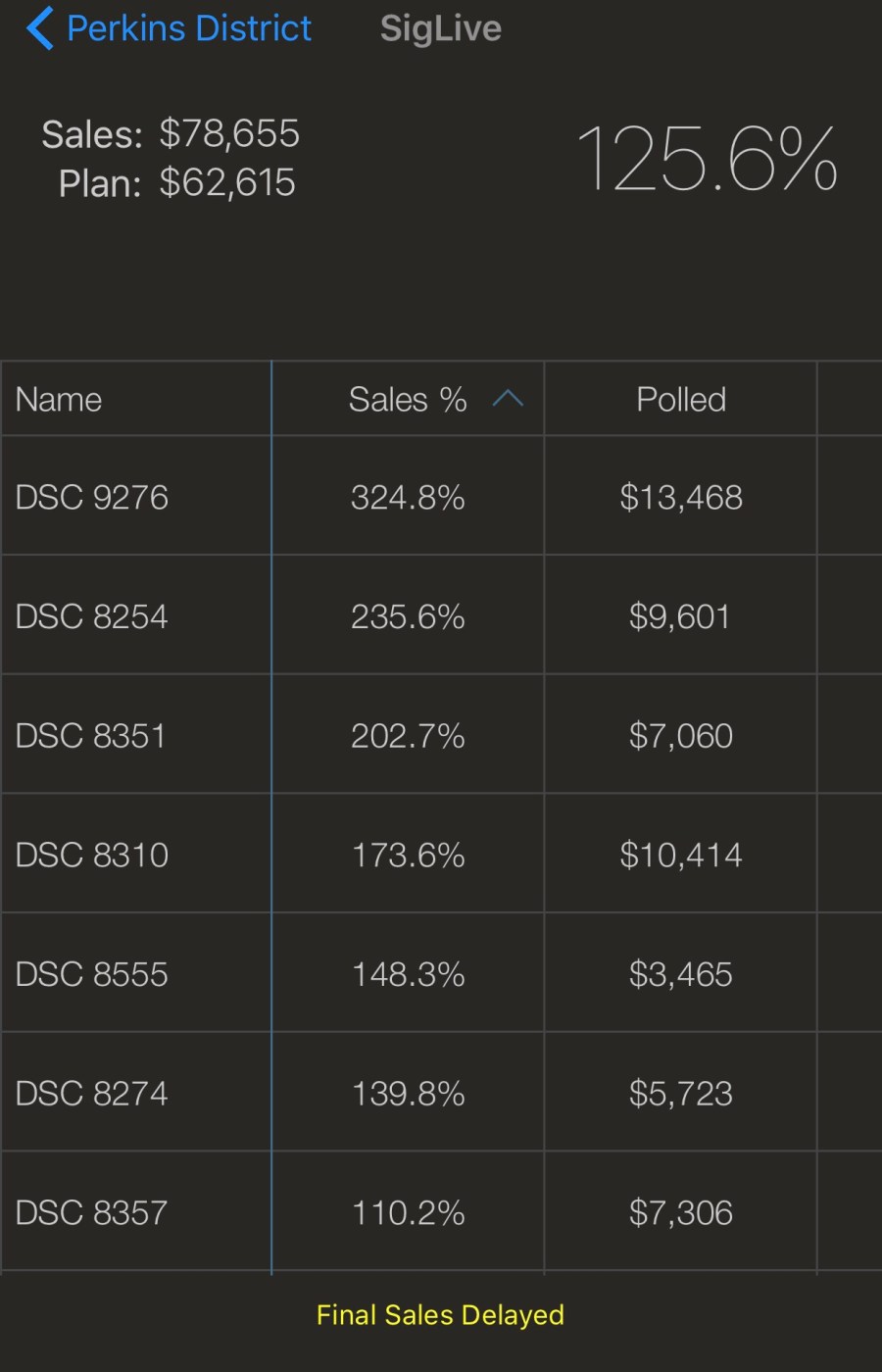Image resolution: width=882 pixels, height=1372 pixels.
Task: View DSC 8274 store details
Action: click(92, 1093)
